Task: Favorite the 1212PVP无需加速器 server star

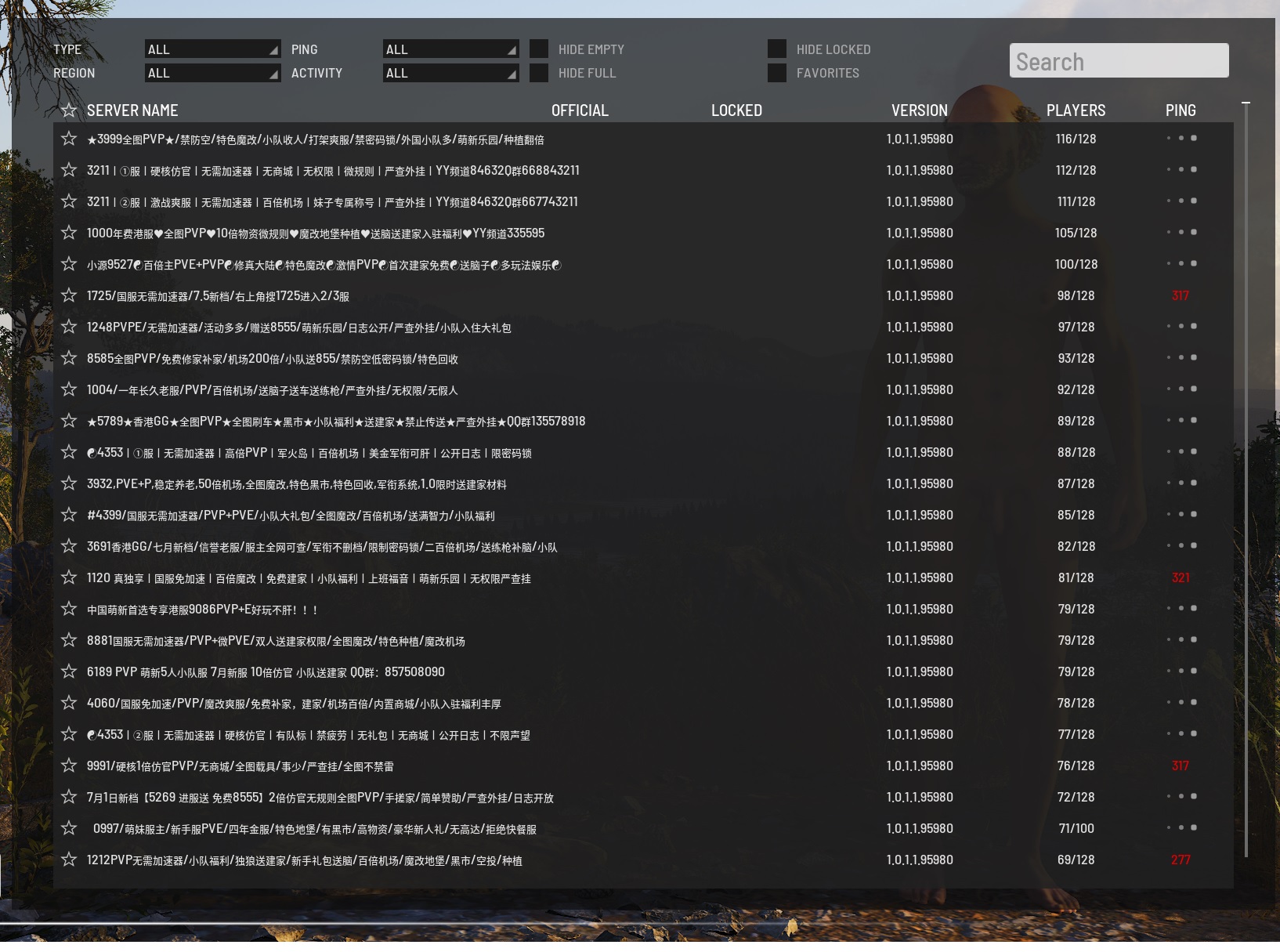Action: click(x=69, y=860)
